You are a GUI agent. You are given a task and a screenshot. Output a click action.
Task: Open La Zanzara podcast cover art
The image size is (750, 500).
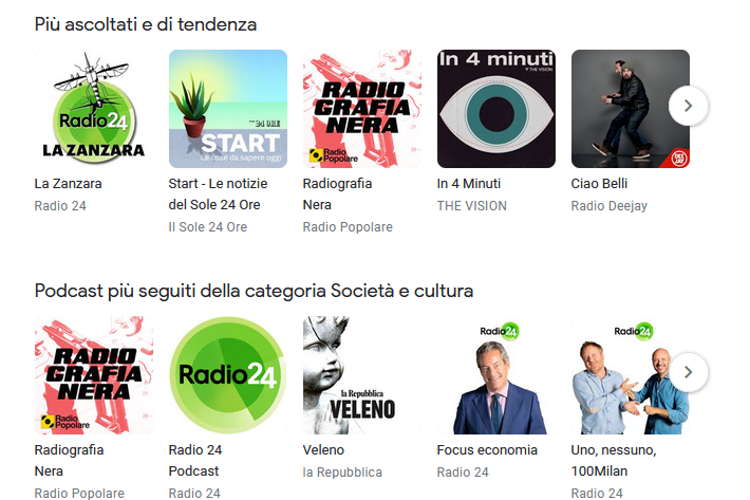click(94, 109)
